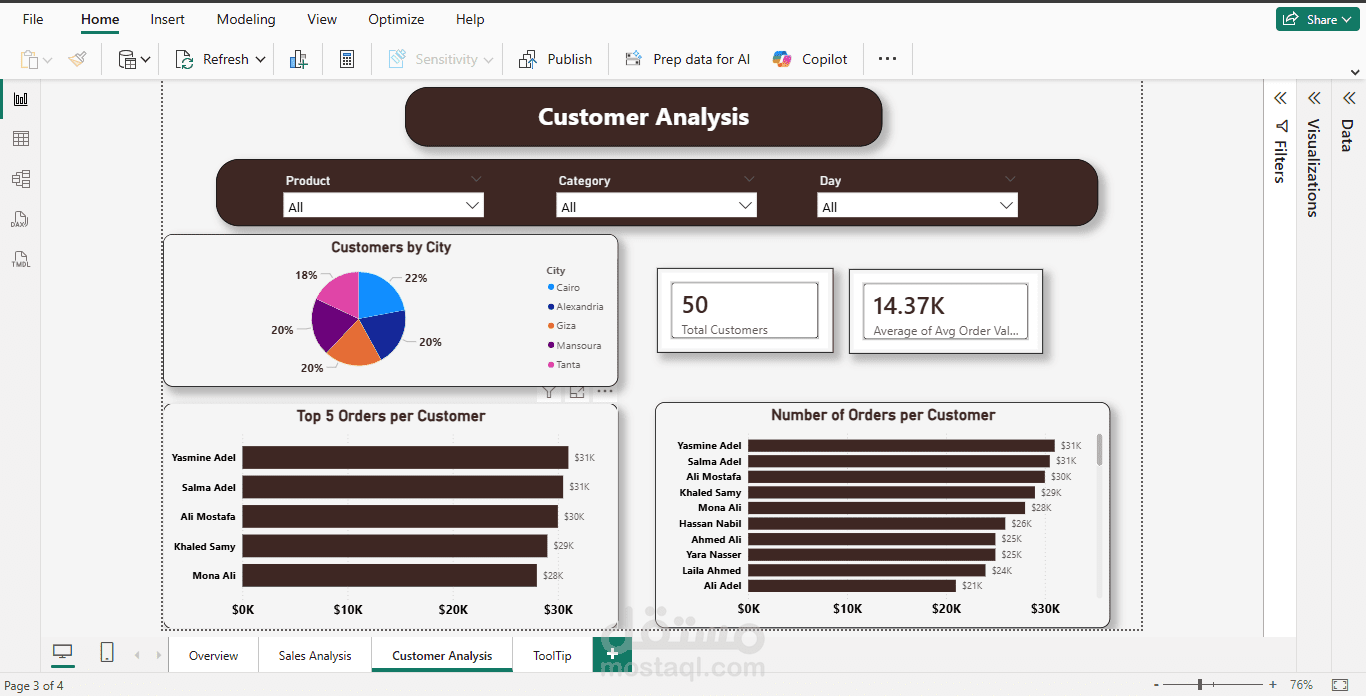Click zoom in plus button
Screen dimensions: 1366x696
(x=1273, y=685)
